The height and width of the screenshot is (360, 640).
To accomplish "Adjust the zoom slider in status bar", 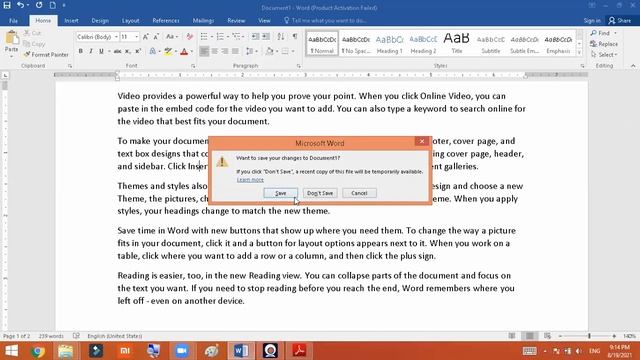I will pos(589,336).
